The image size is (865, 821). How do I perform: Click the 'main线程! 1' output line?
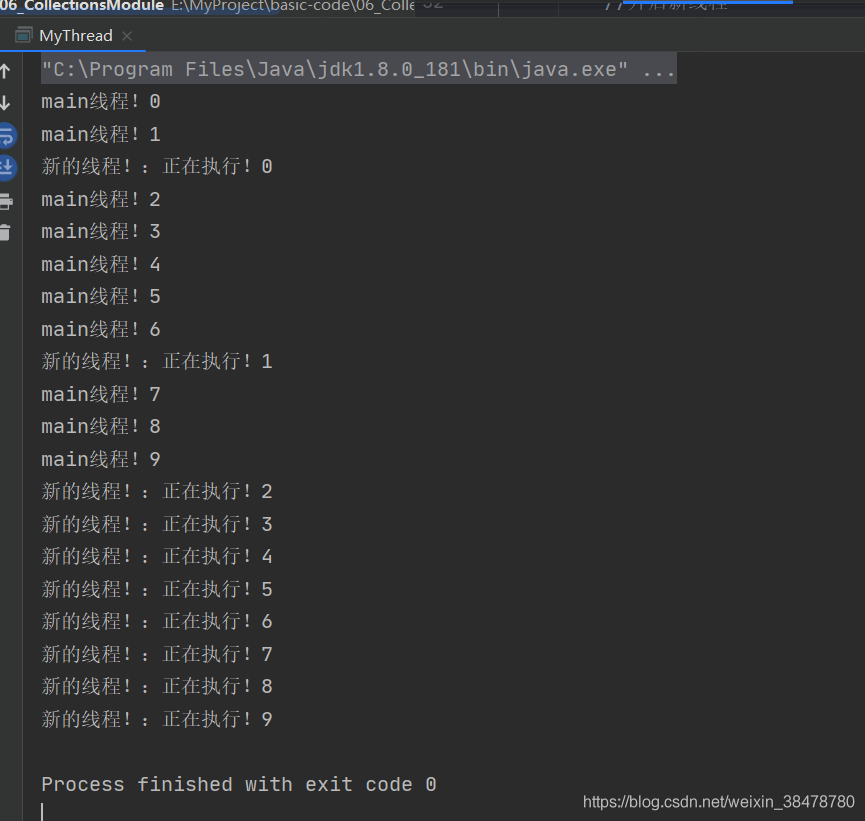101,134
